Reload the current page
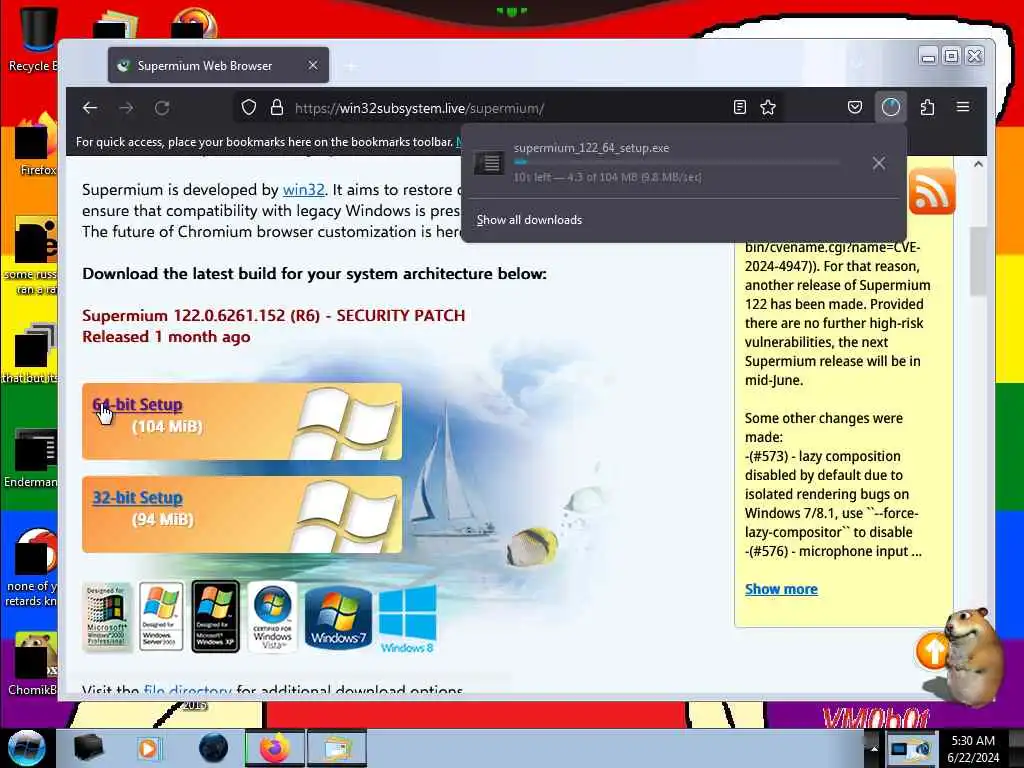The image size is (1024, 768). pos(162,108)
